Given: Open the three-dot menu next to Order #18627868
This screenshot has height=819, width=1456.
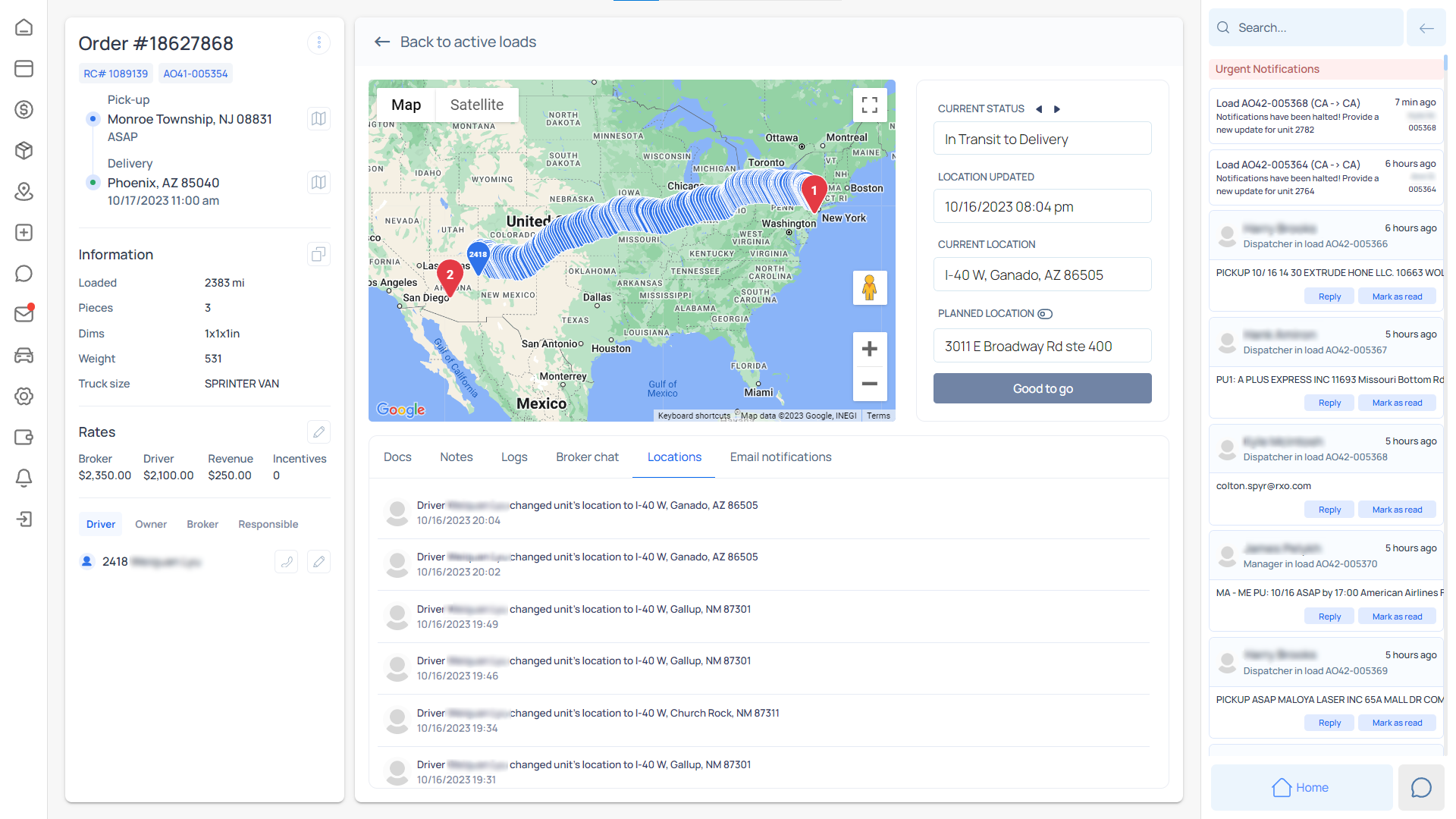Looking at the screenshot, I should coord(318,42).
